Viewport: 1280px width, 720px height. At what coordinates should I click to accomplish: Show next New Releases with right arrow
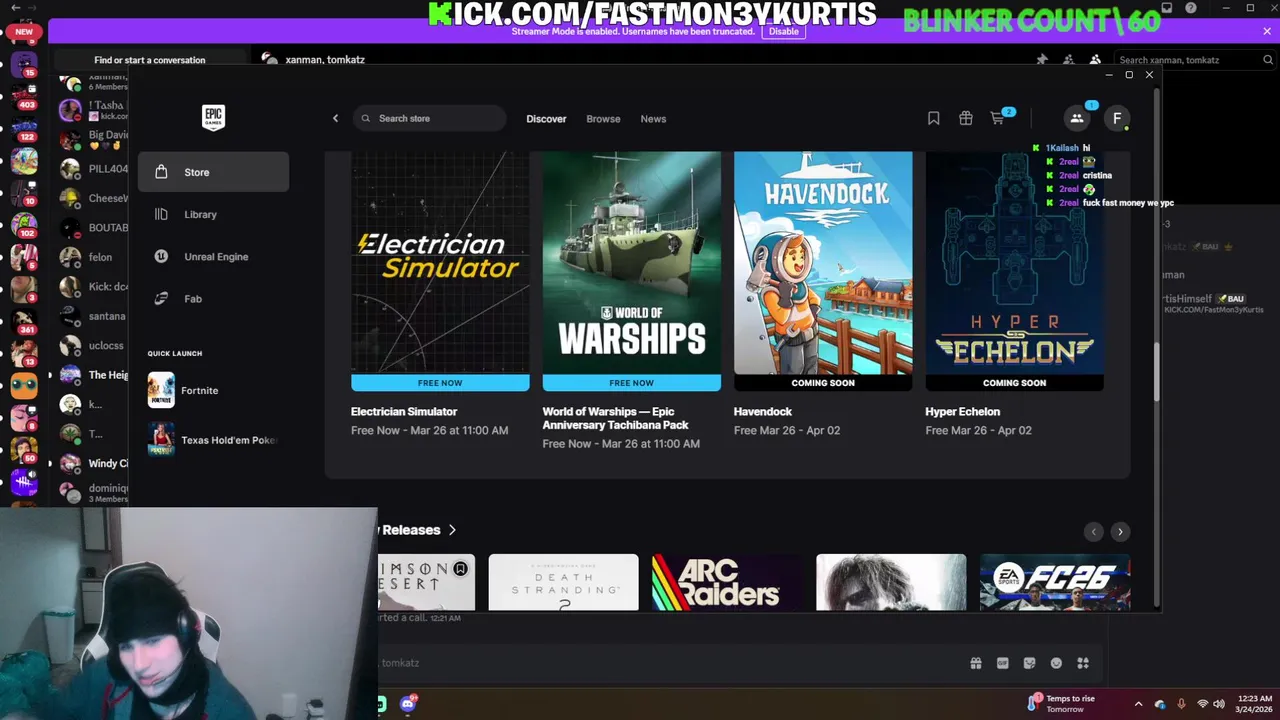1120,531
